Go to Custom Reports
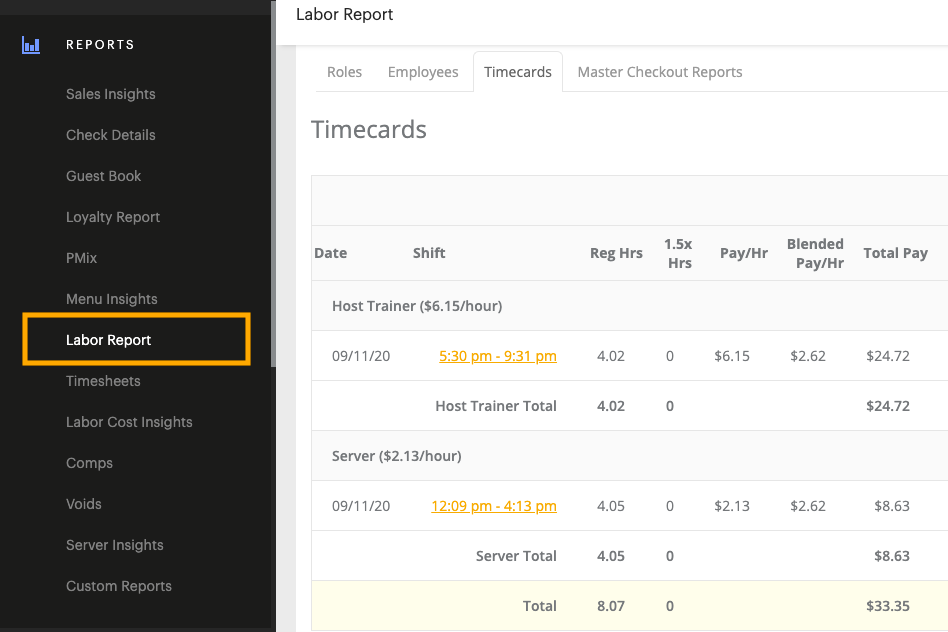Screen dimensions: 948x632 pyautogui.click(x=118, y=586)
